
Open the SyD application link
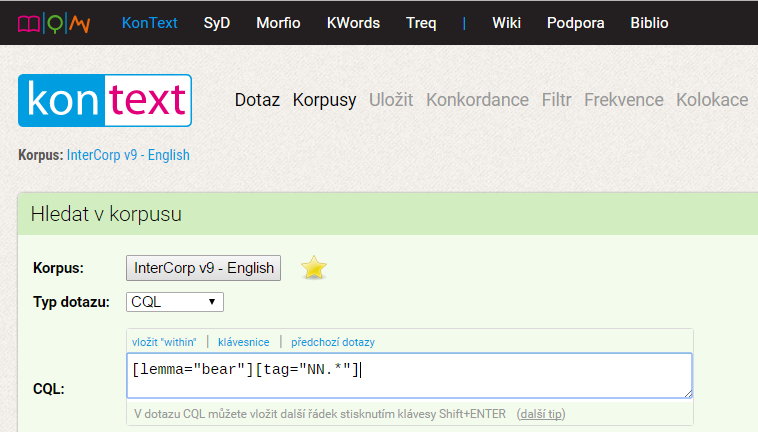217,23
